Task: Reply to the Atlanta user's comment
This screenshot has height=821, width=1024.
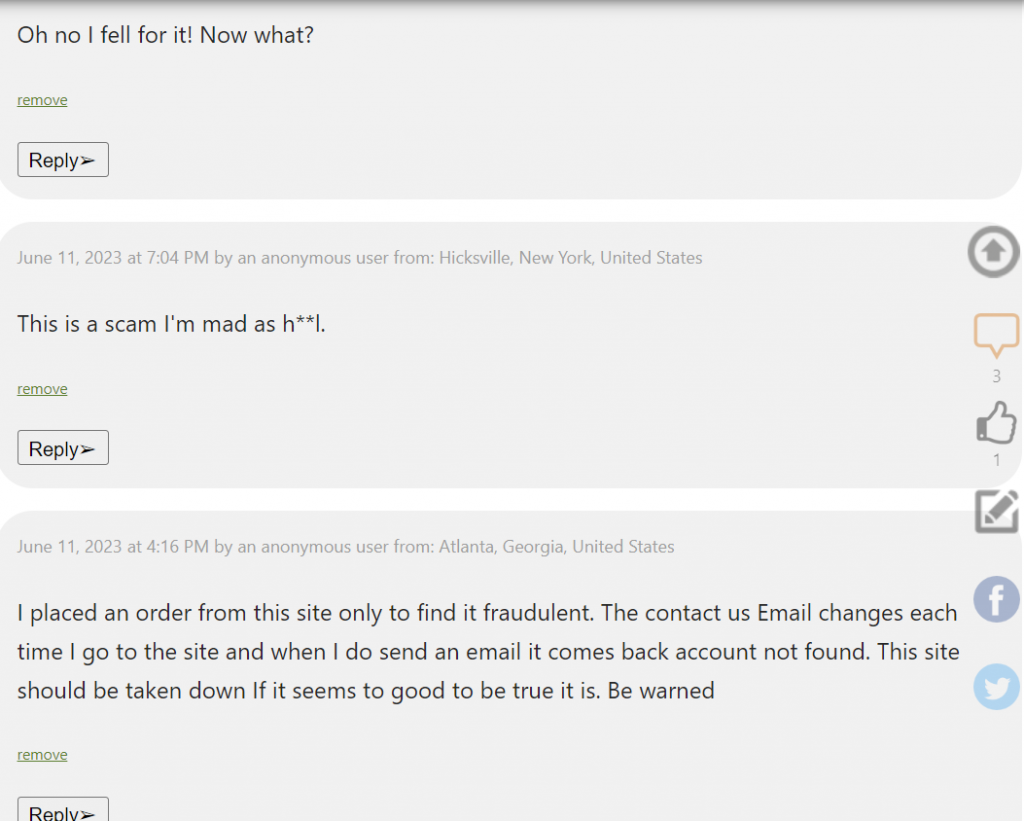Action: (x=63, y=811)
